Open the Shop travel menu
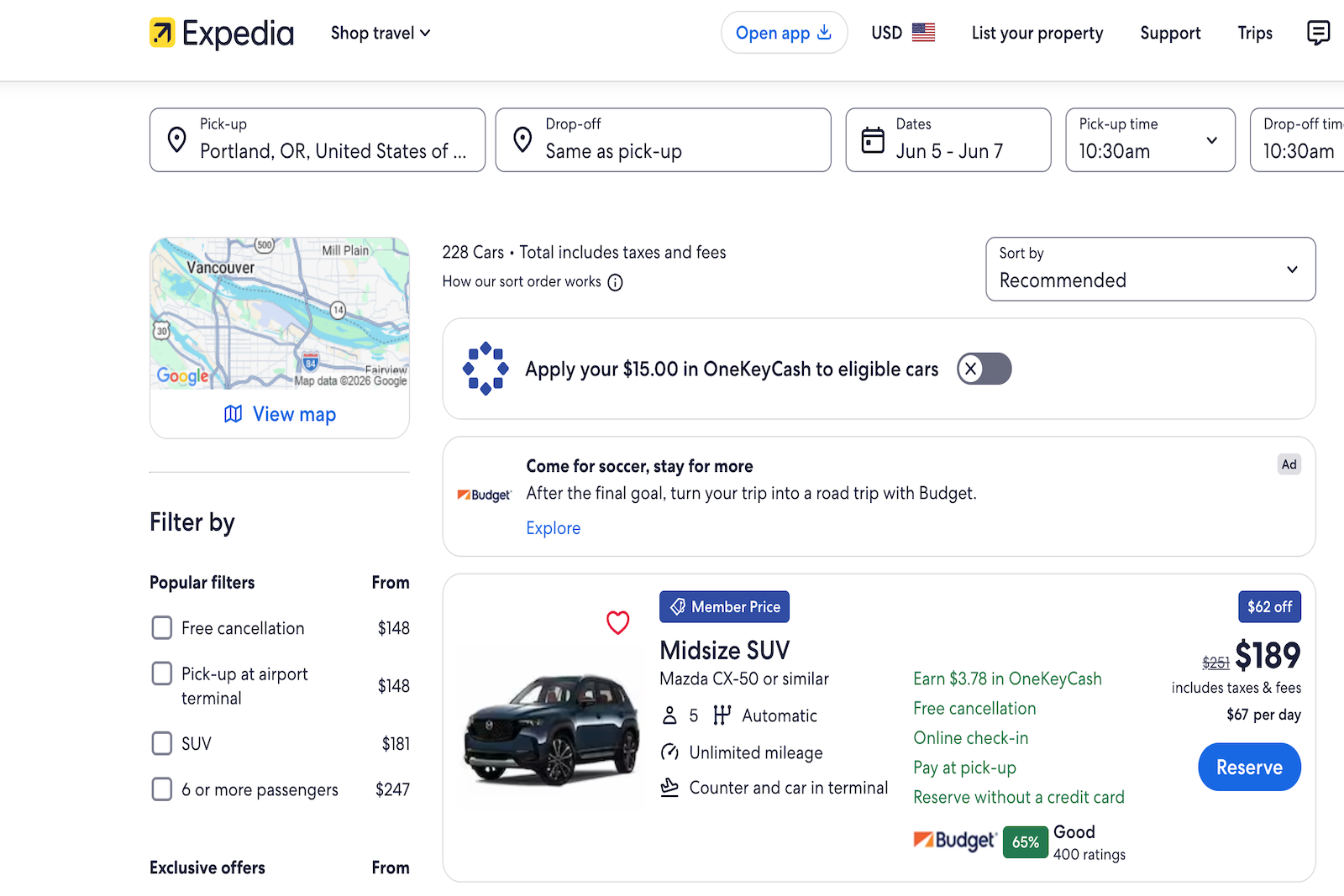Viewport: 1344px width, 896px height. (380, 33)
